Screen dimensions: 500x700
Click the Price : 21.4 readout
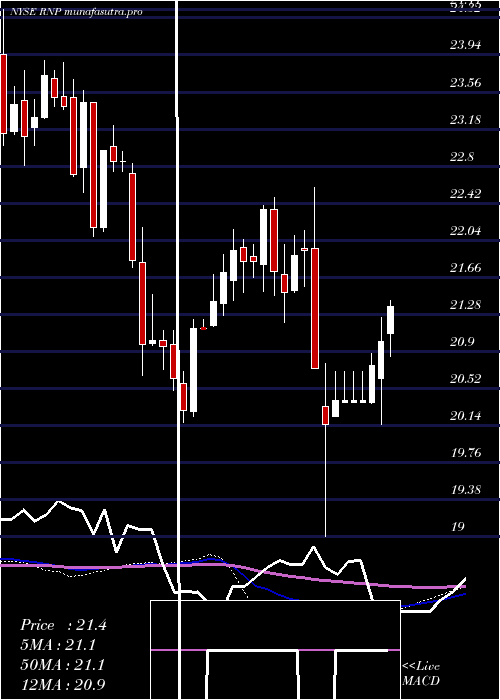63,625
